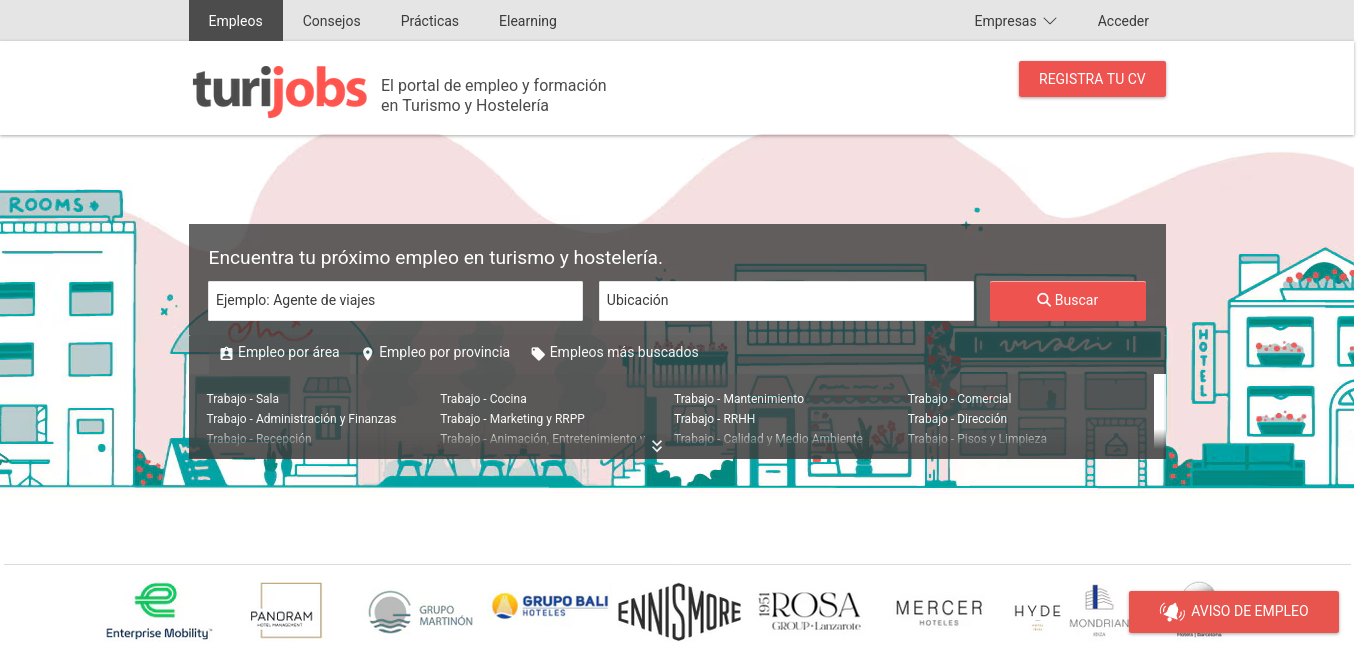Screen dimensions: 1366x651
Task: Switch to the Elearning tab
Action: point(527,21)
